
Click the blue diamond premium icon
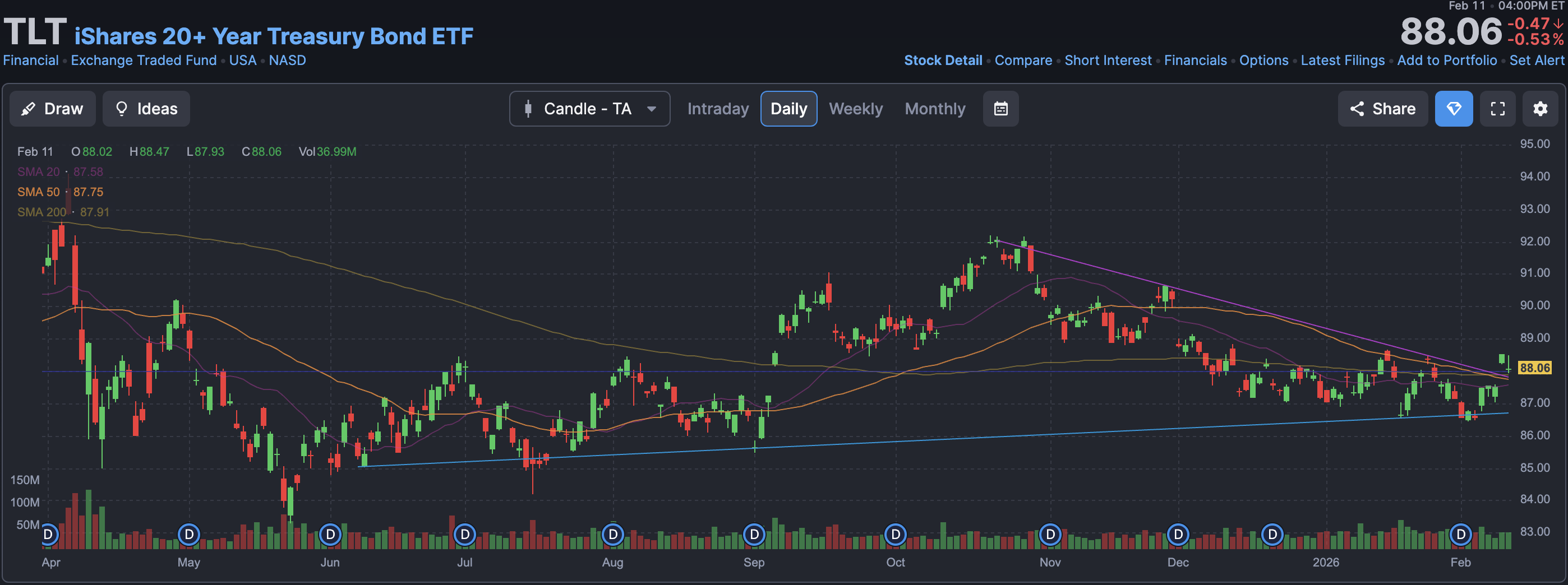1454,109
